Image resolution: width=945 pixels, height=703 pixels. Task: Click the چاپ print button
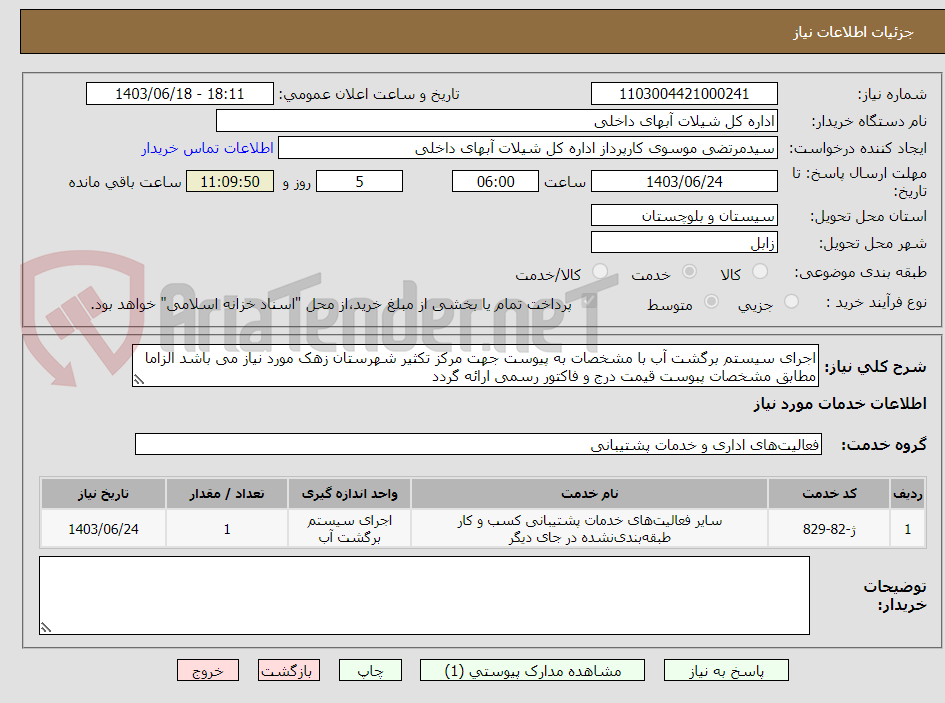tap(370, 670)
